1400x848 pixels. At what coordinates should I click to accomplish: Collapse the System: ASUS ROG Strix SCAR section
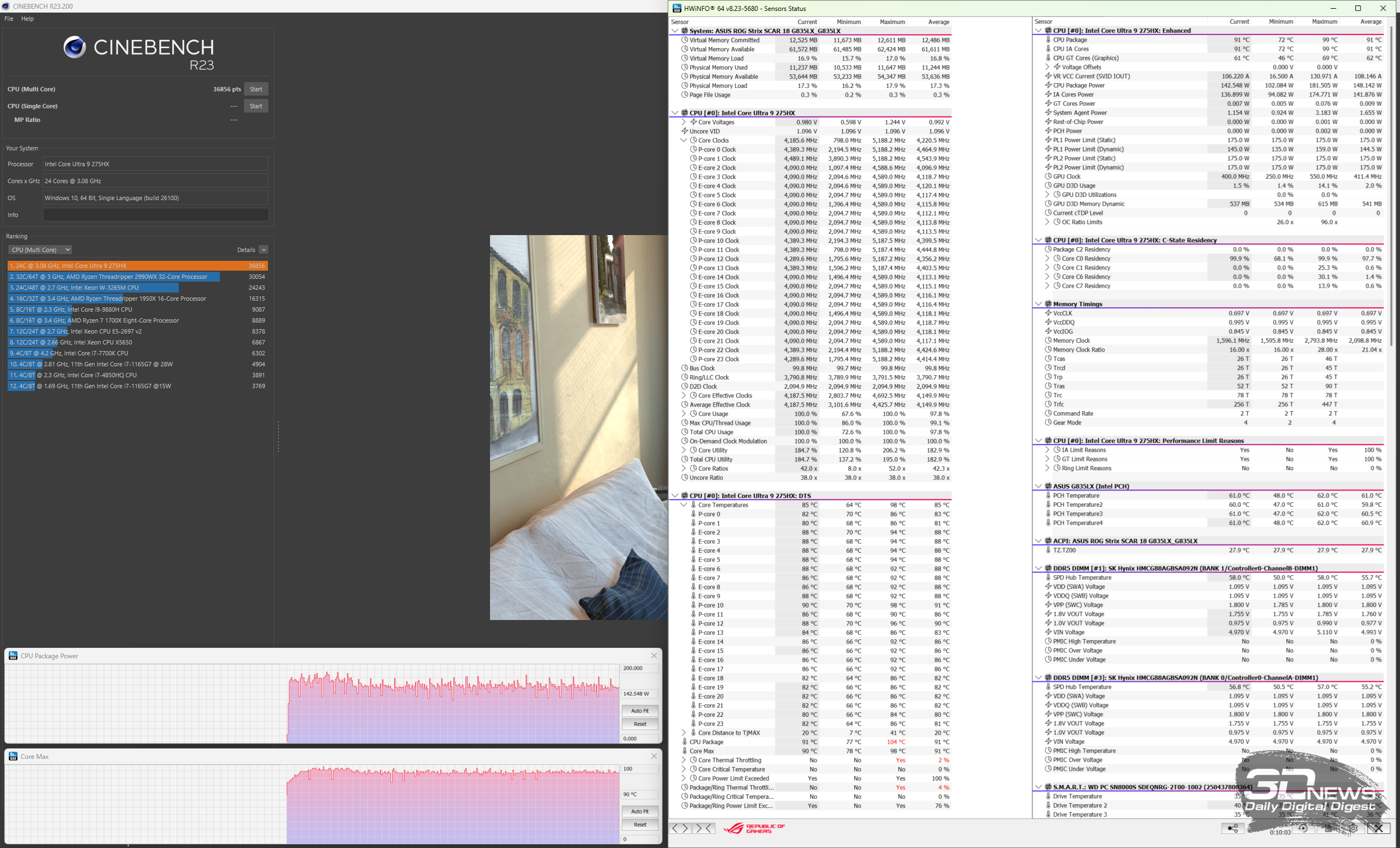(675, 31)
